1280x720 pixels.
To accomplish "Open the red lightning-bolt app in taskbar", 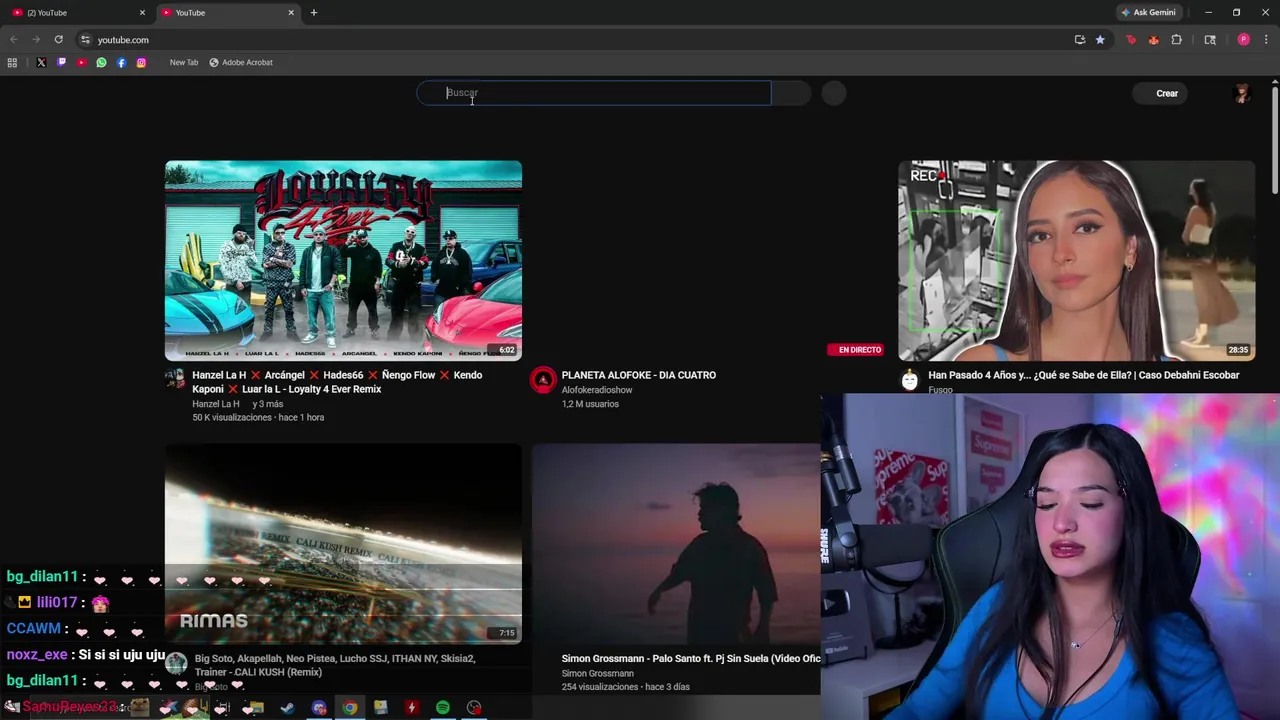I will (x=411, y=708).
